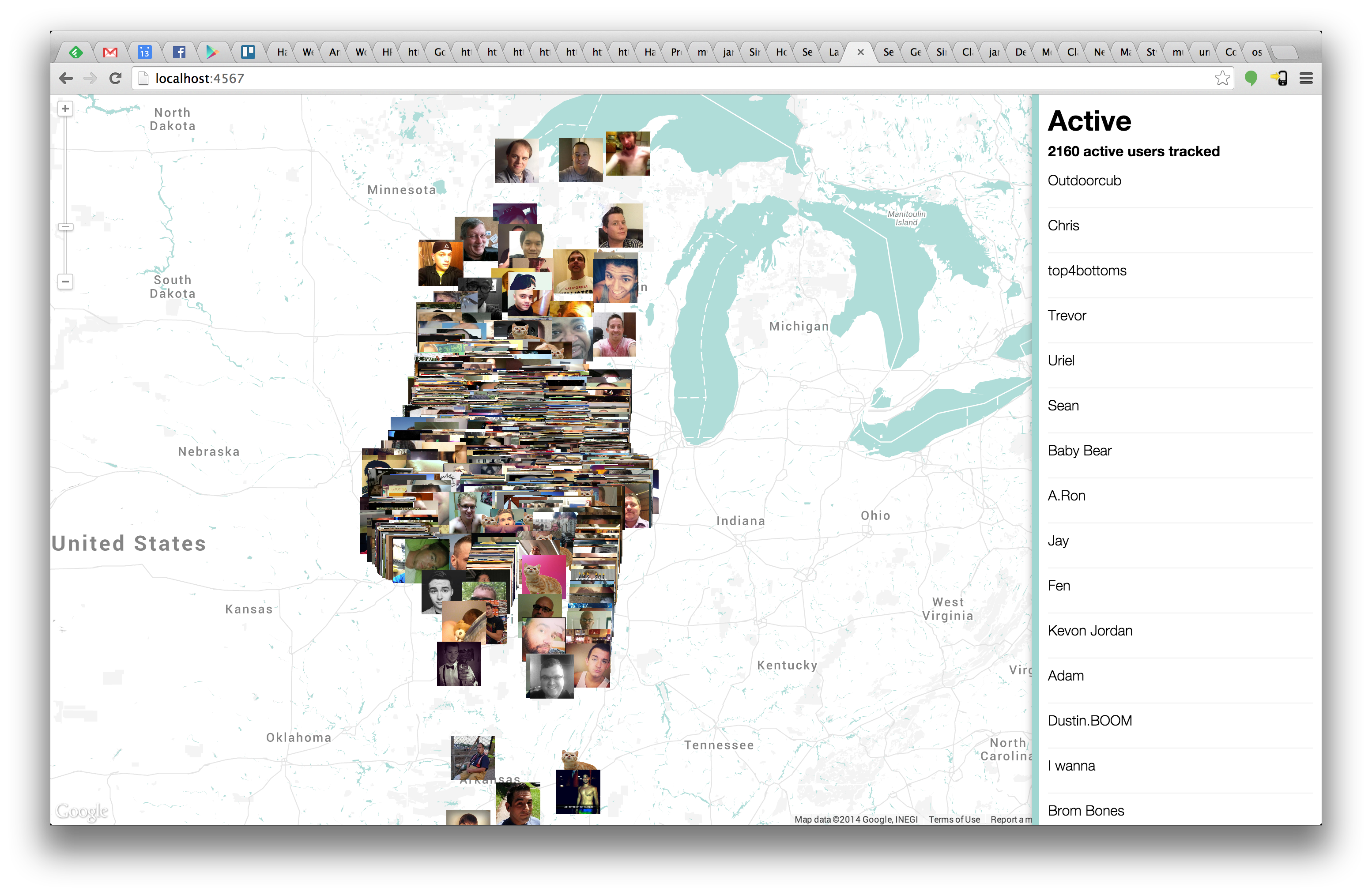Select user Dustin.BOOM in the list
Image resolution: width=1372 pixels, height=895 pixels.
[1089, 721]
